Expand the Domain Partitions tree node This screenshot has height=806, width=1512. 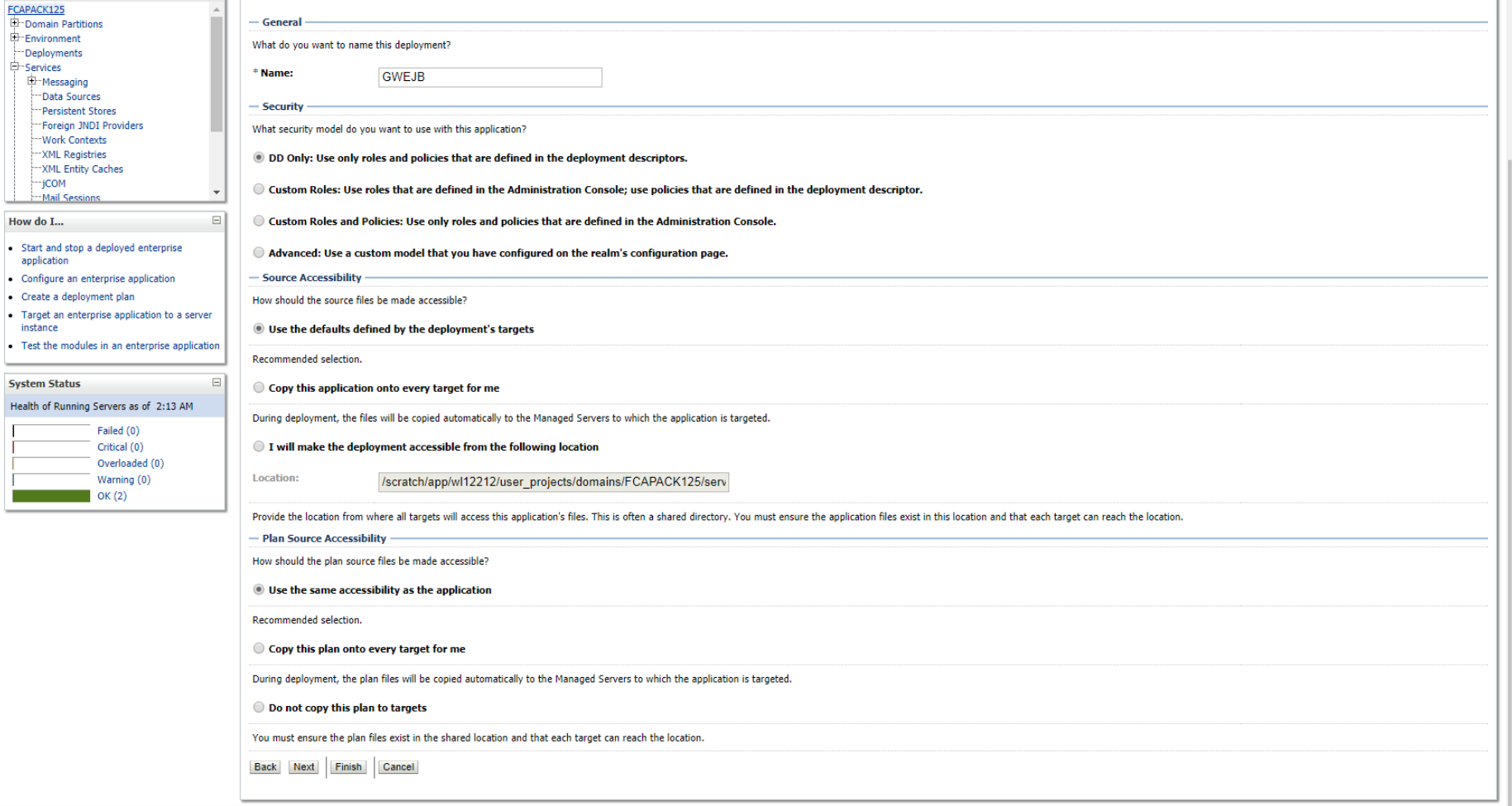click(14, 23)
